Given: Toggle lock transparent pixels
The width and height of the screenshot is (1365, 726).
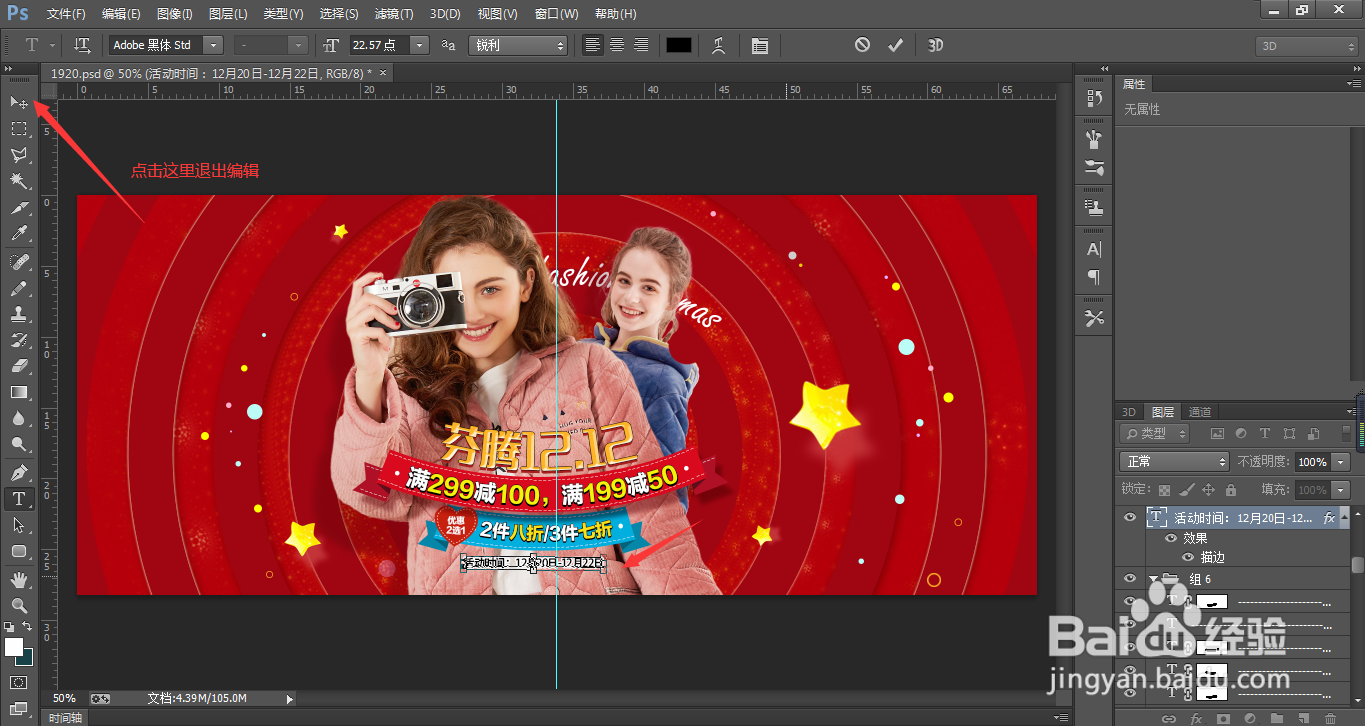Looking at the screenshot, I should pos(1164,490).
